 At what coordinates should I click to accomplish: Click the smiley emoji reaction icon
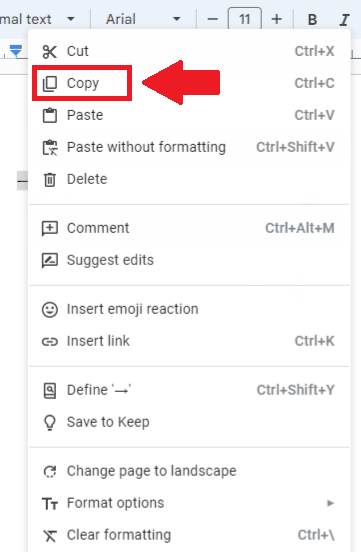click(x=49, y=310)
